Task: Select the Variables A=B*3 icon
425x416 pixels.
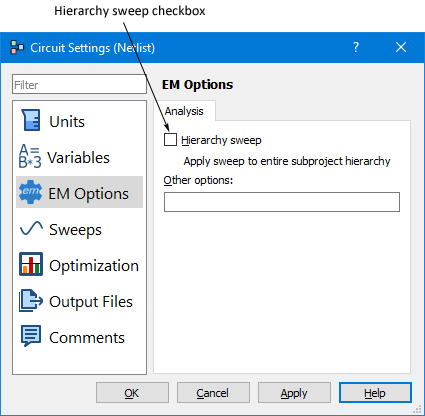Action: pos(30,156)
